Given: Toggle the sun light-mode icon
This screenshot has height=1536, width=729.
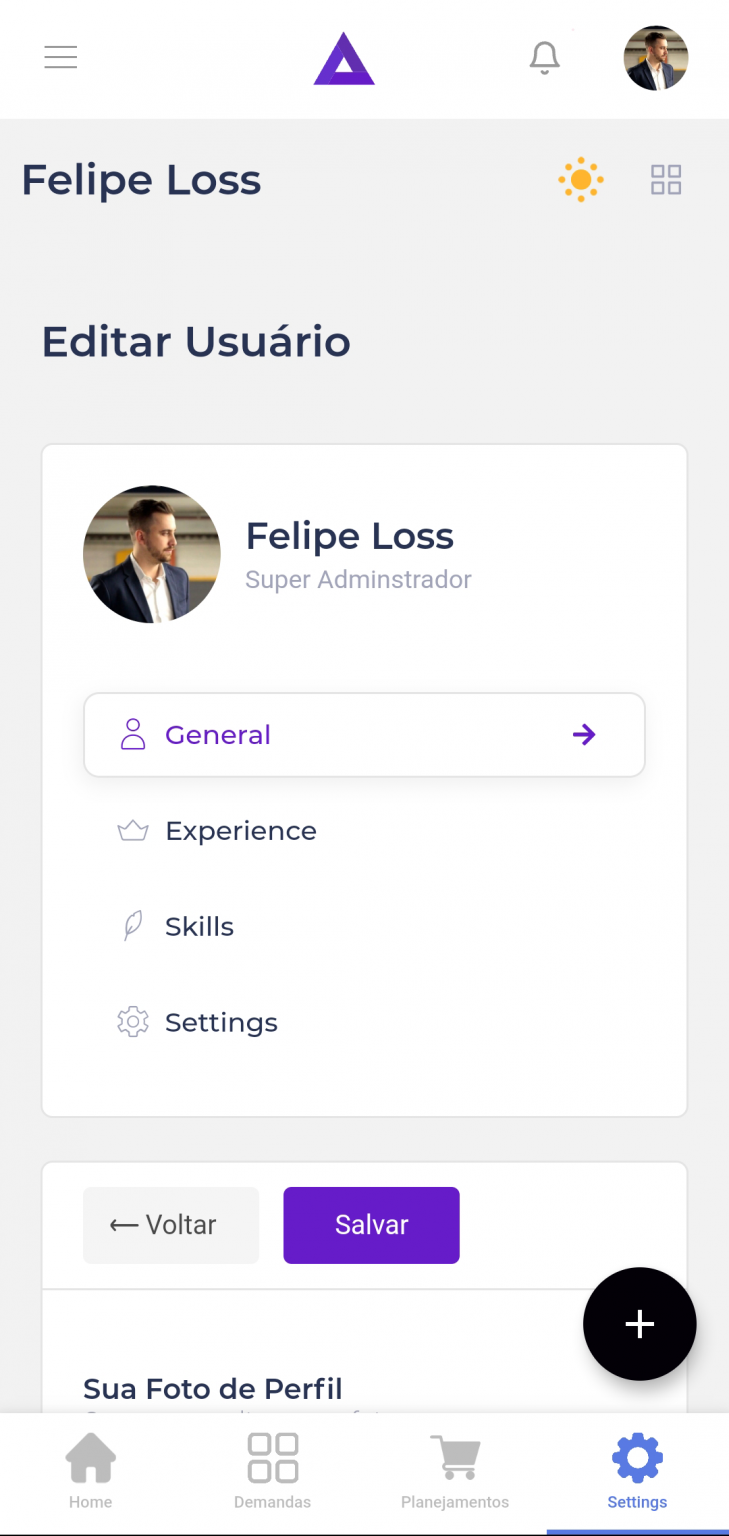Looking at the screenshot, I should [x=581, y=180].
